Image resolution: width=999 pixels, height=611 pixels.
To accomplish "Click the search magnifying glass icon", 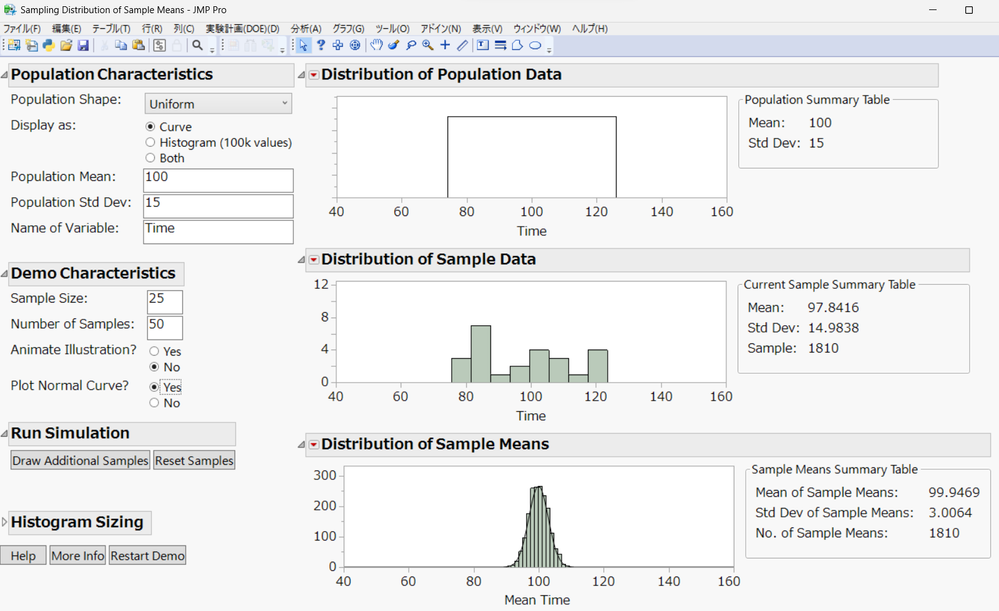I will (x=198, y=46).
